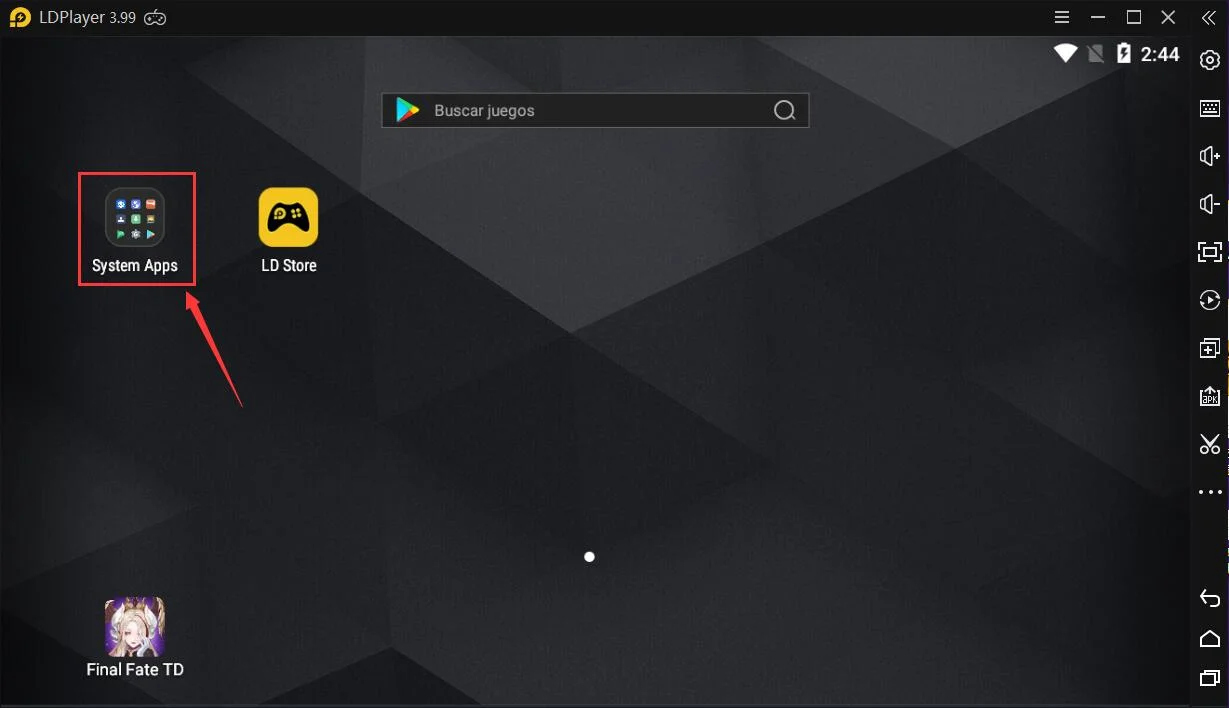Toggle fullscreen from the sidebar
The height and width of the screenshot is (708, 1229).
tap(1210, 252)
